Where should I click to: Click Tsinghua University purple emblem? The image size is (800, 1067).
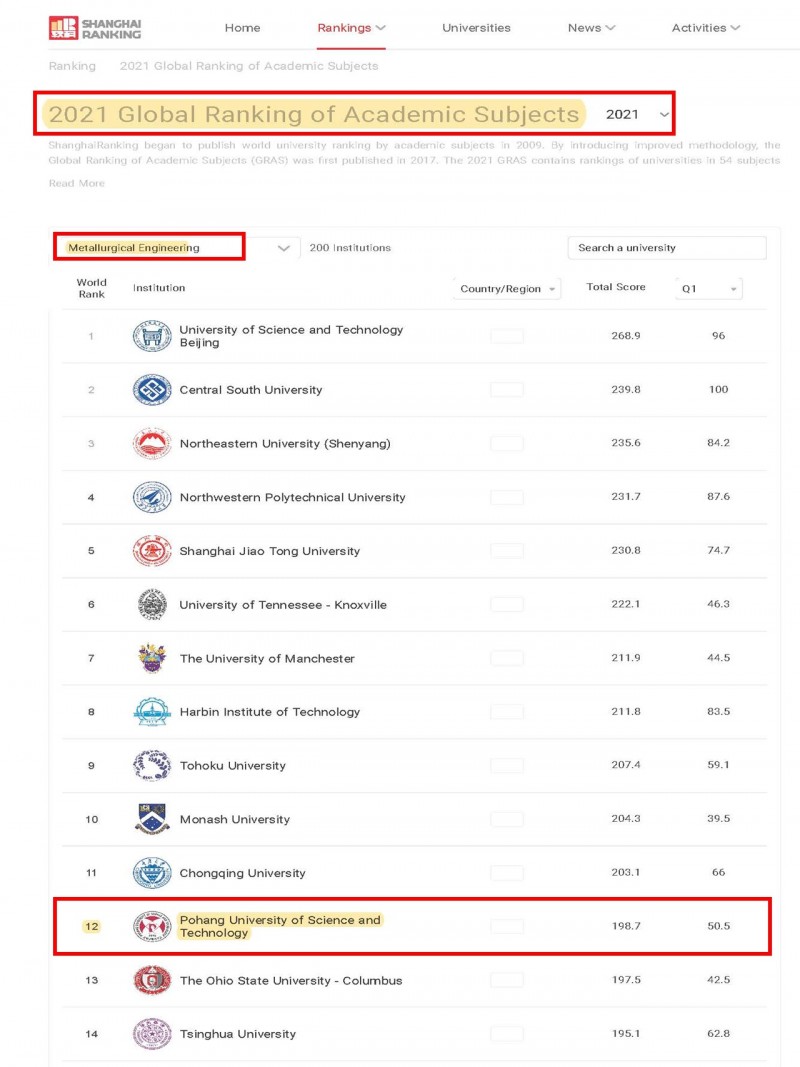[x=152, y=1034]
